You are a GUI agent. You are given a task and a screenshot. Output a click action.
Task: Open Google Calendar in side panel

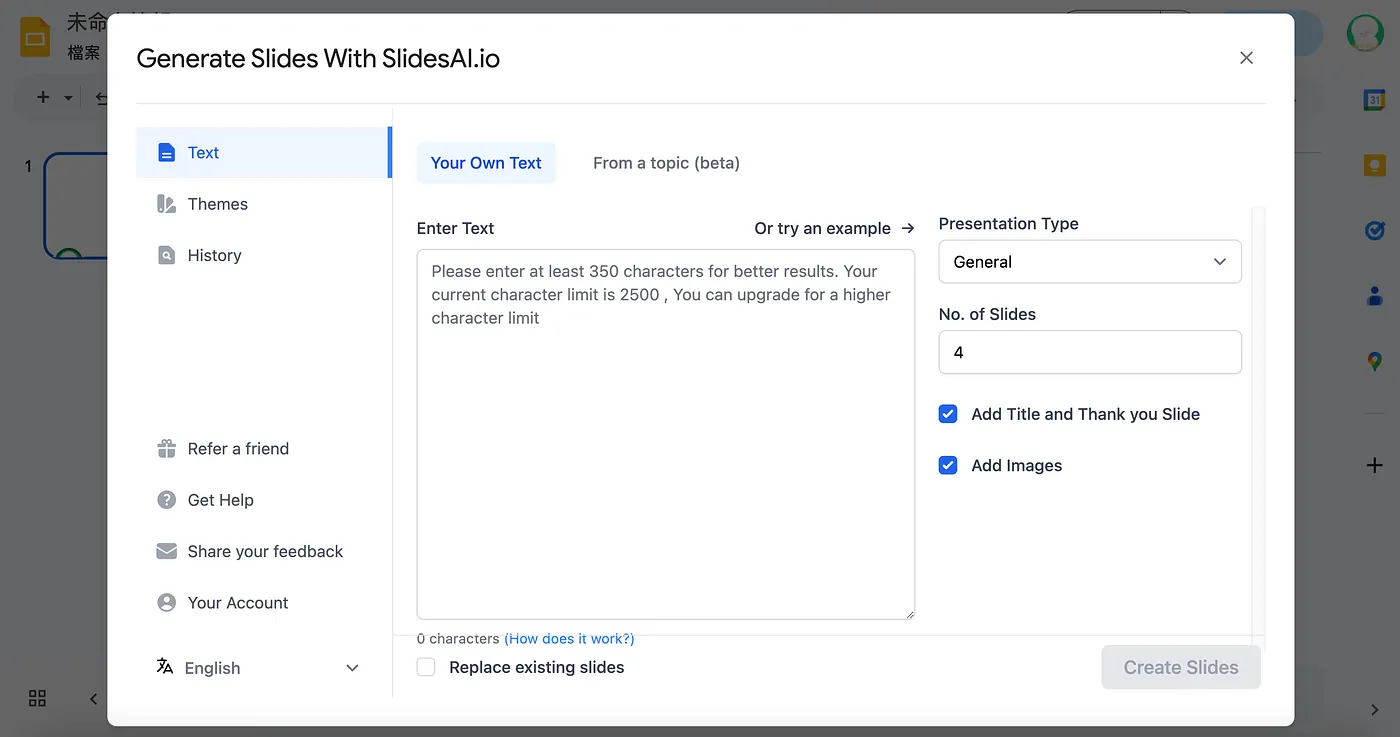click(1374, 100)
